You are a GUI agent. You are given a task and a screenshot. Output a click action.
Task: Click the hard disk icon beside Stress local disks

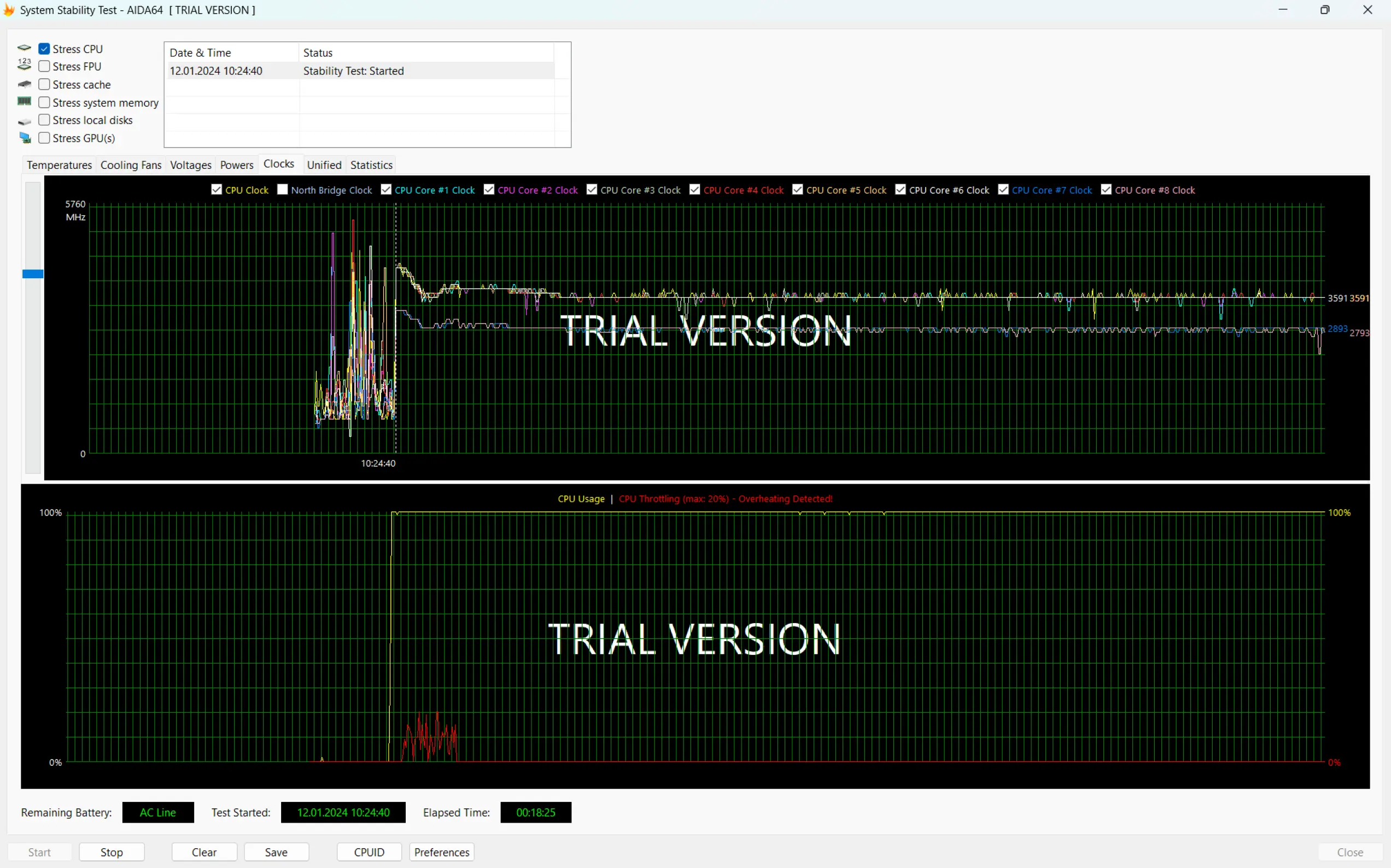(x=24, y=121)
